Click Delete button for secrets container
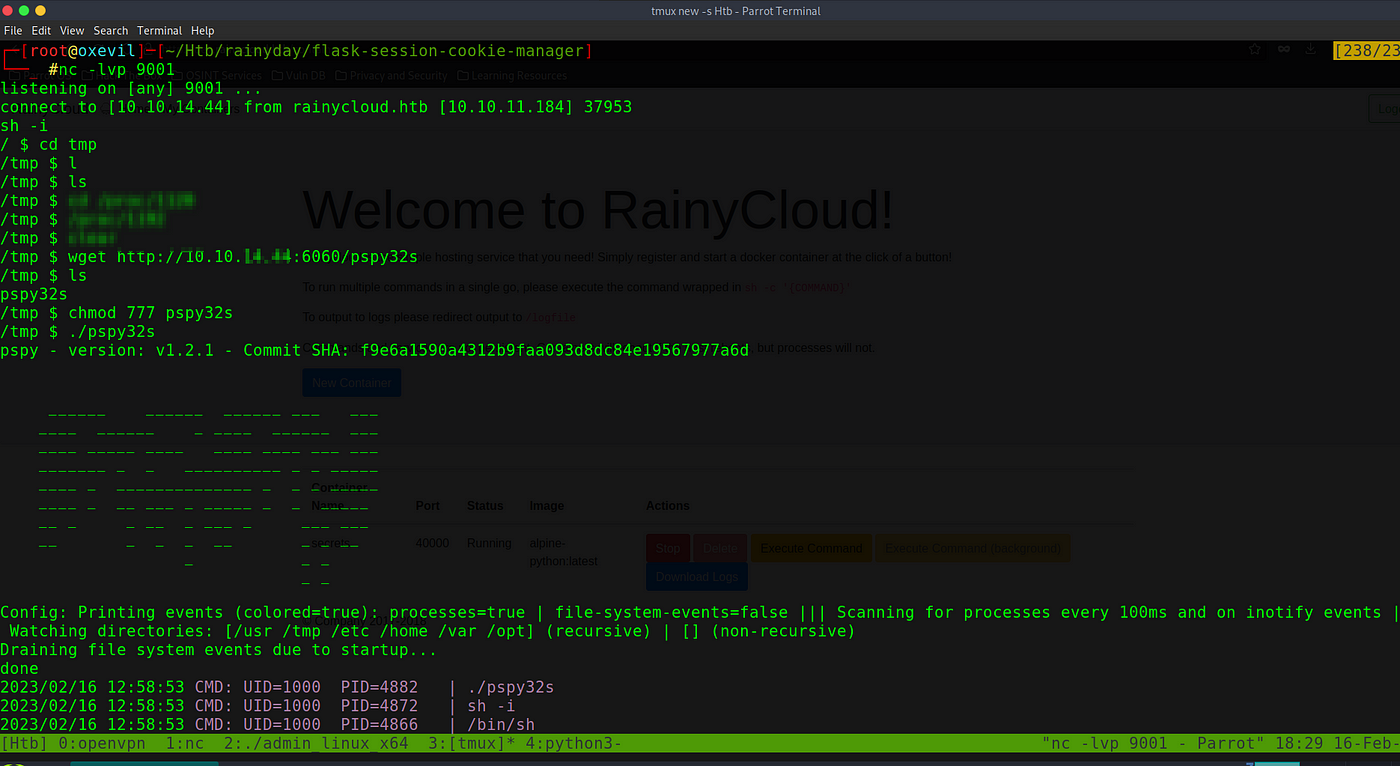The image size is (1400, 766). 719,548
